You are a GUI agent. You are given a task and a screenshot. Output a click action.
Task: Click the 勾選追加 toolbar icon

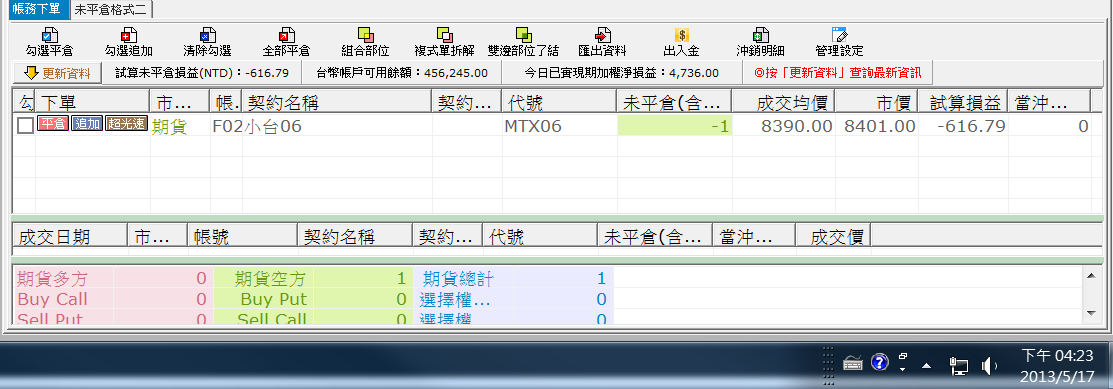click(x=128, y=35)
